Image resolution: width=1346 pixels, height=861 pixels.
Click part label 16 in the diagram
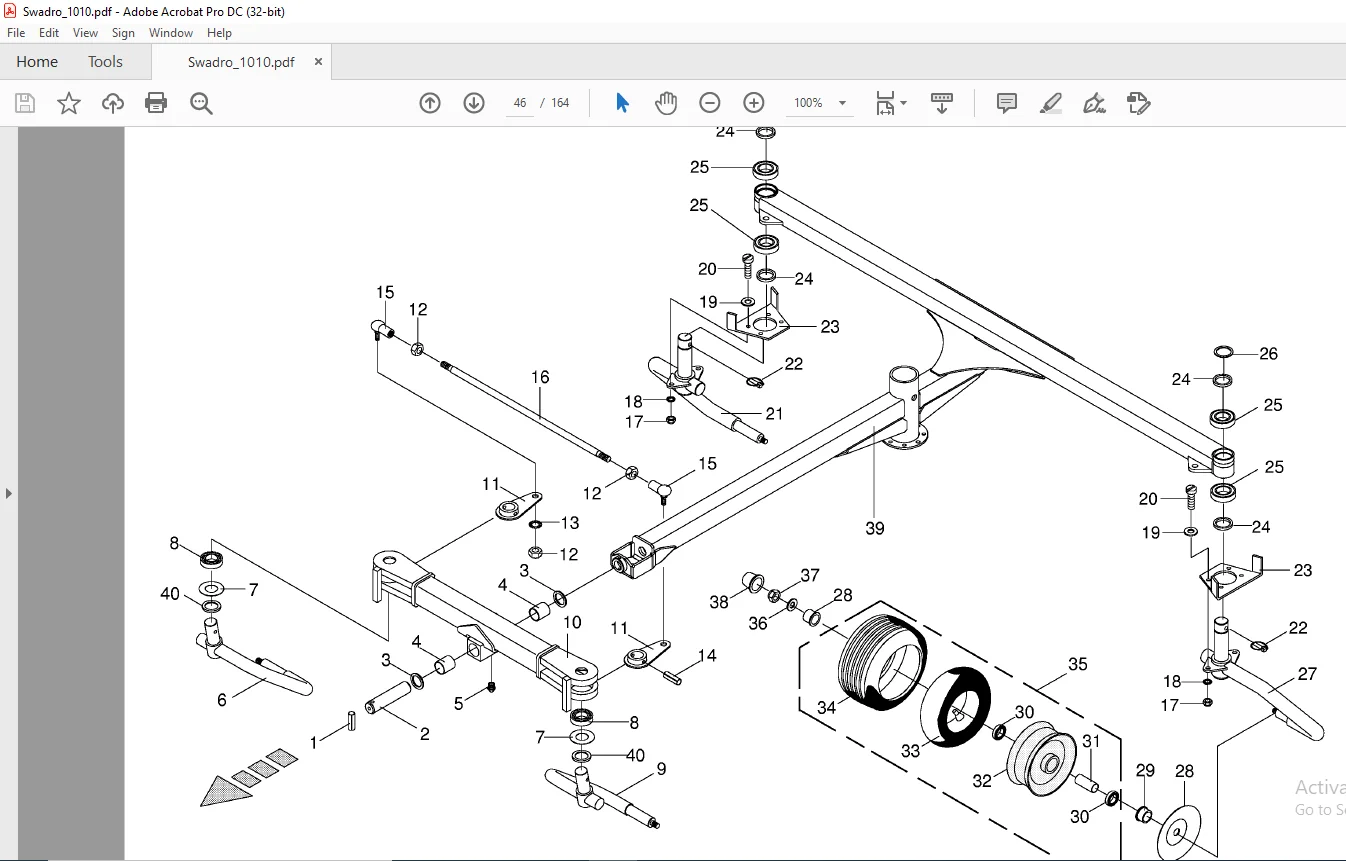pyautogui.click(x=540, y=377)
